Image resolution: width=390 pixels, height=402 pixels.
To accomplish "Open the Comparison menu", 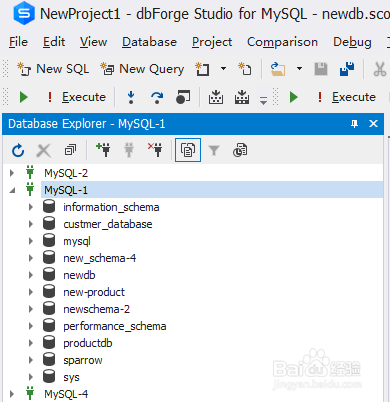I will point(282,42).
